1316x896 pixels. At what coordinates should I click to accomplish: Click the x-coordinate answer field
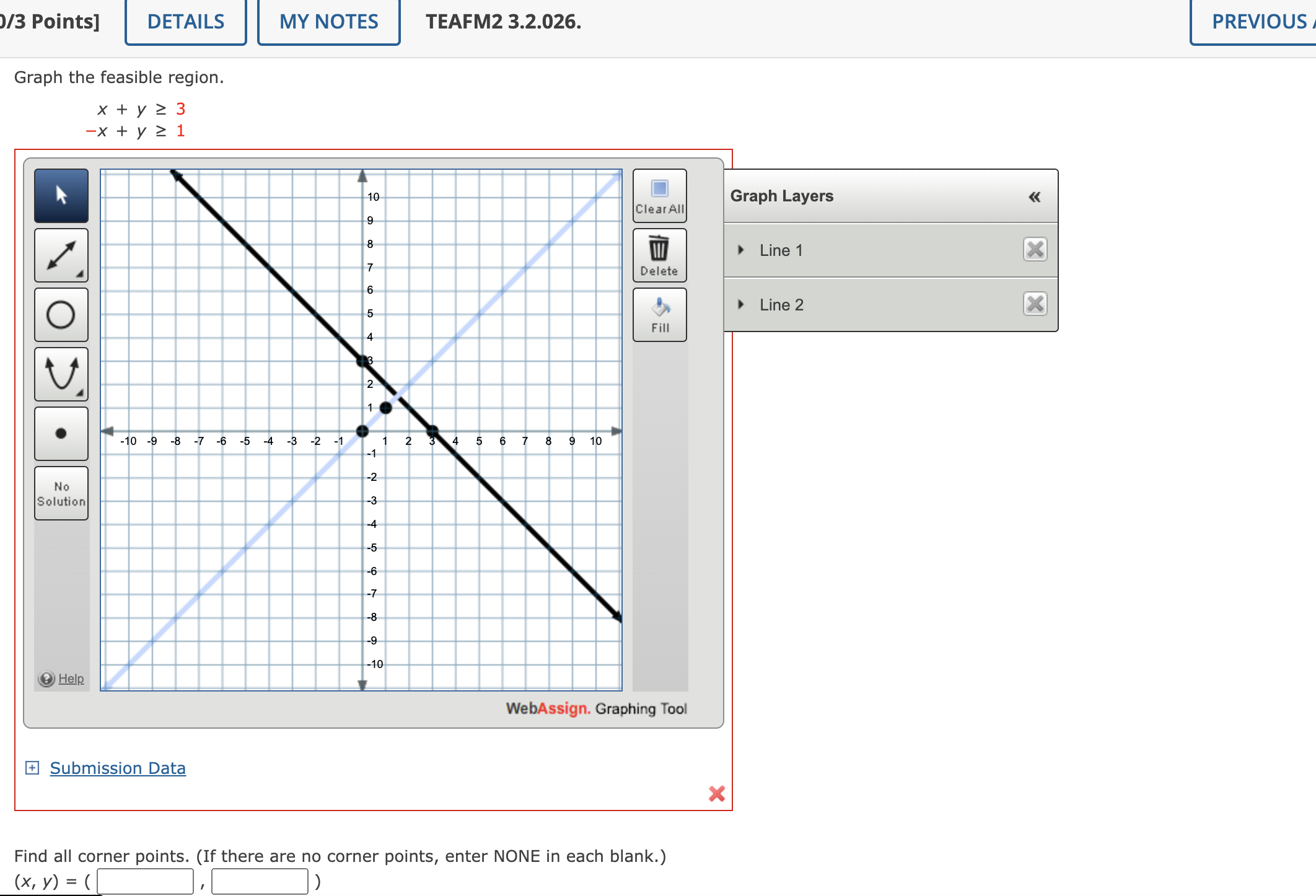pos(146,880)
